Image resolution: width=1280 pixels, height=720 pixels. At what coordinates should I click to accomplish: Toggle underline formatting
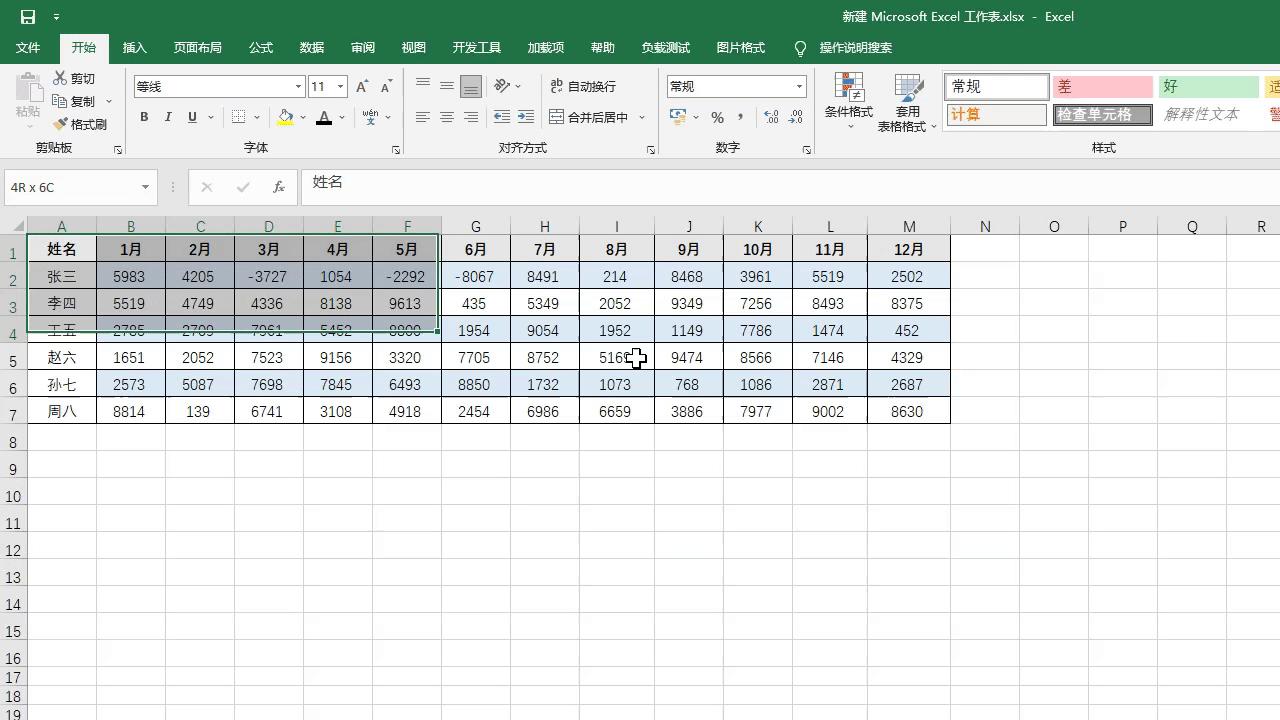click(x=190, y=117)
